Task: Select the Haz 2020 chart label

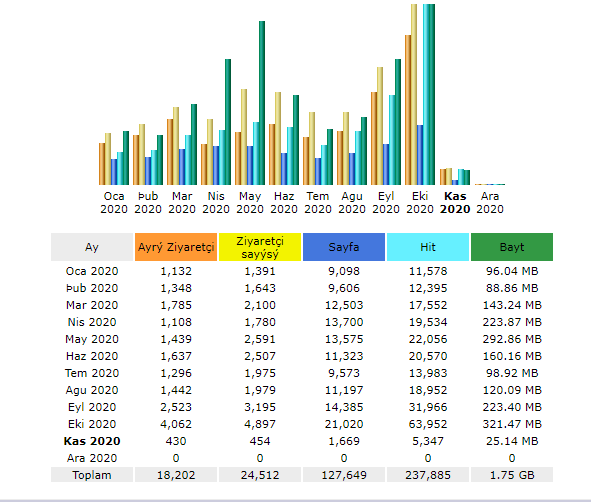Action: point(284,202)
